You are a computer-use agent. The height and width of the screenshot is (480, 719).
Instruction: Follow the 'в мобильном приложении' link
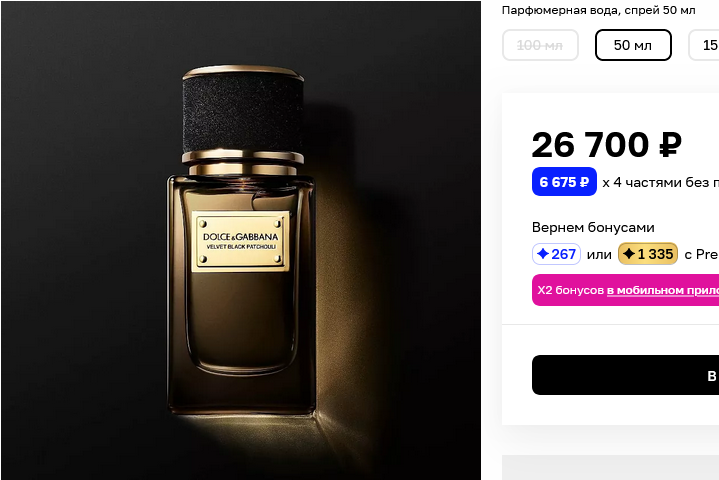663,290
